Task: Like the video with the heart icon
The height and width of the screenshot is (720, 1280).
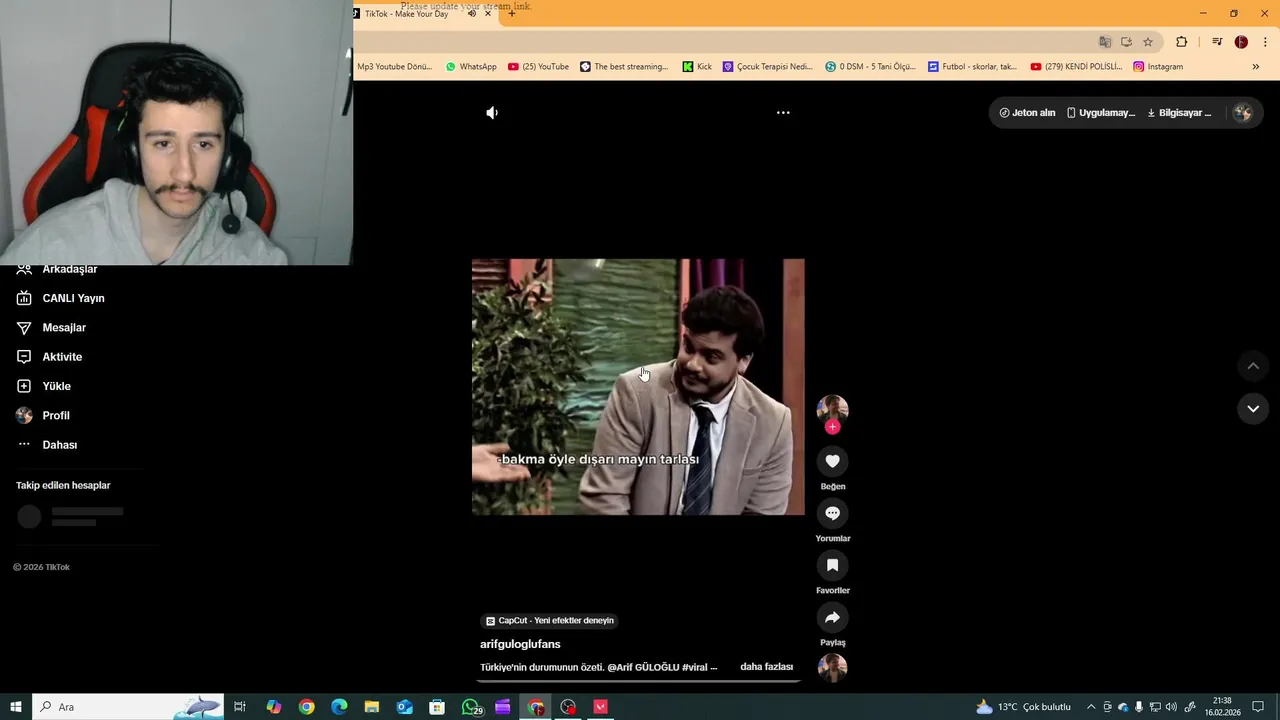Action: pyautogui.click(x=832, y=461)
